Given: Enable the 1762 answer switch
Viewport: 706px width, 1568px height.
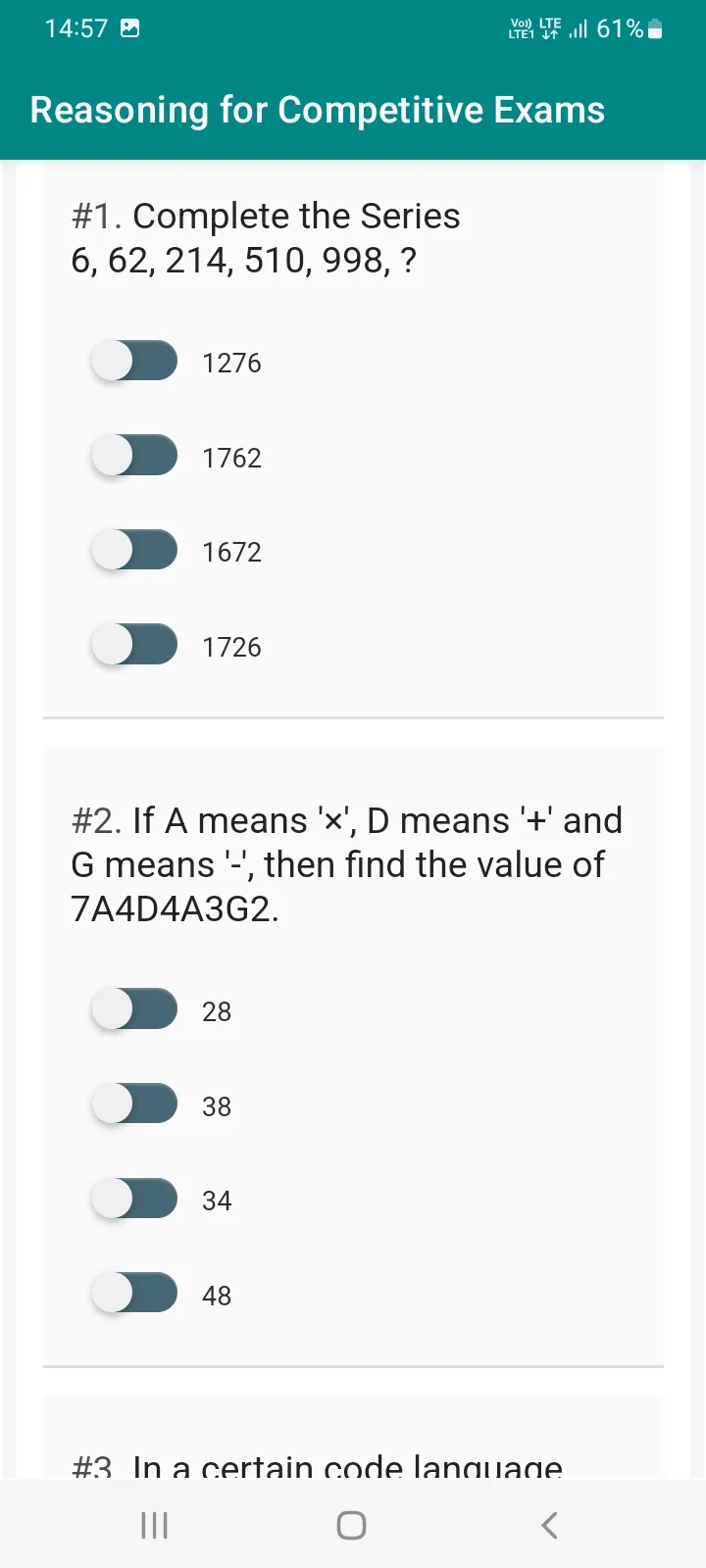Looking at the screenshot, I should (134, 456).
